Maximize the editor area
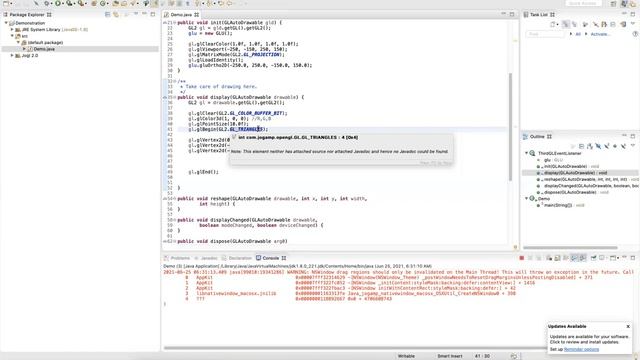The image size is (640, 360). pos(512,14)
